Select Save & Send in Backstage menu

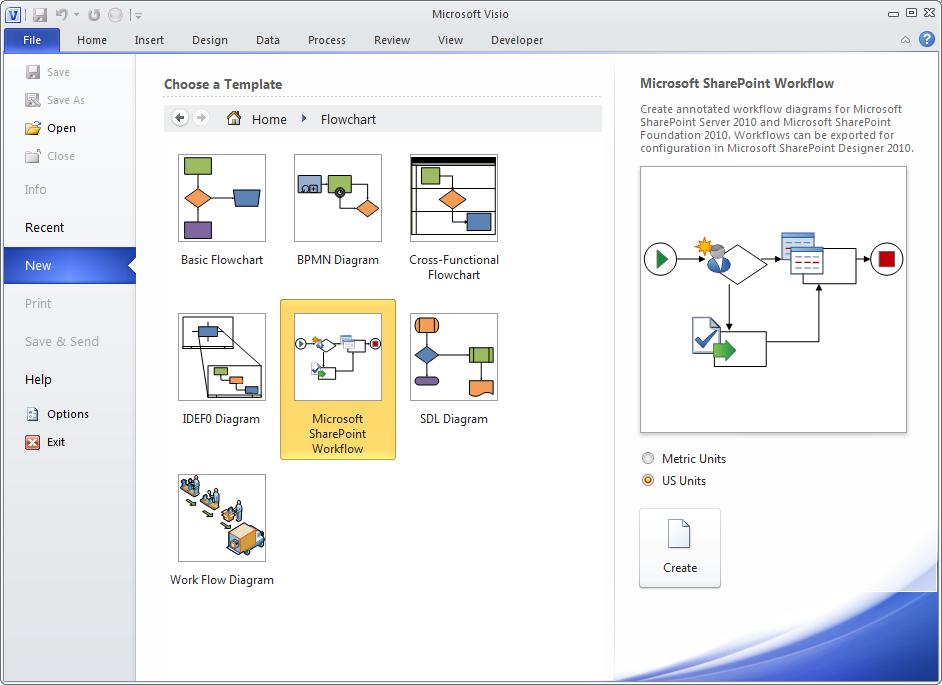click(61, 341)
